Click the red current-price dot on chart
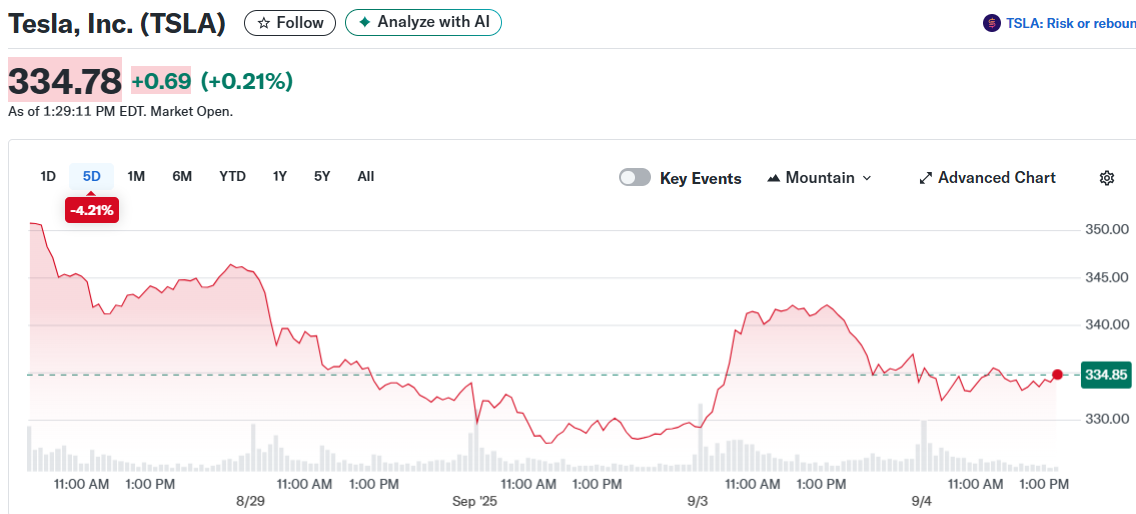The height and width of the screenshot is (514, 1136). [x=1057, y=375]
